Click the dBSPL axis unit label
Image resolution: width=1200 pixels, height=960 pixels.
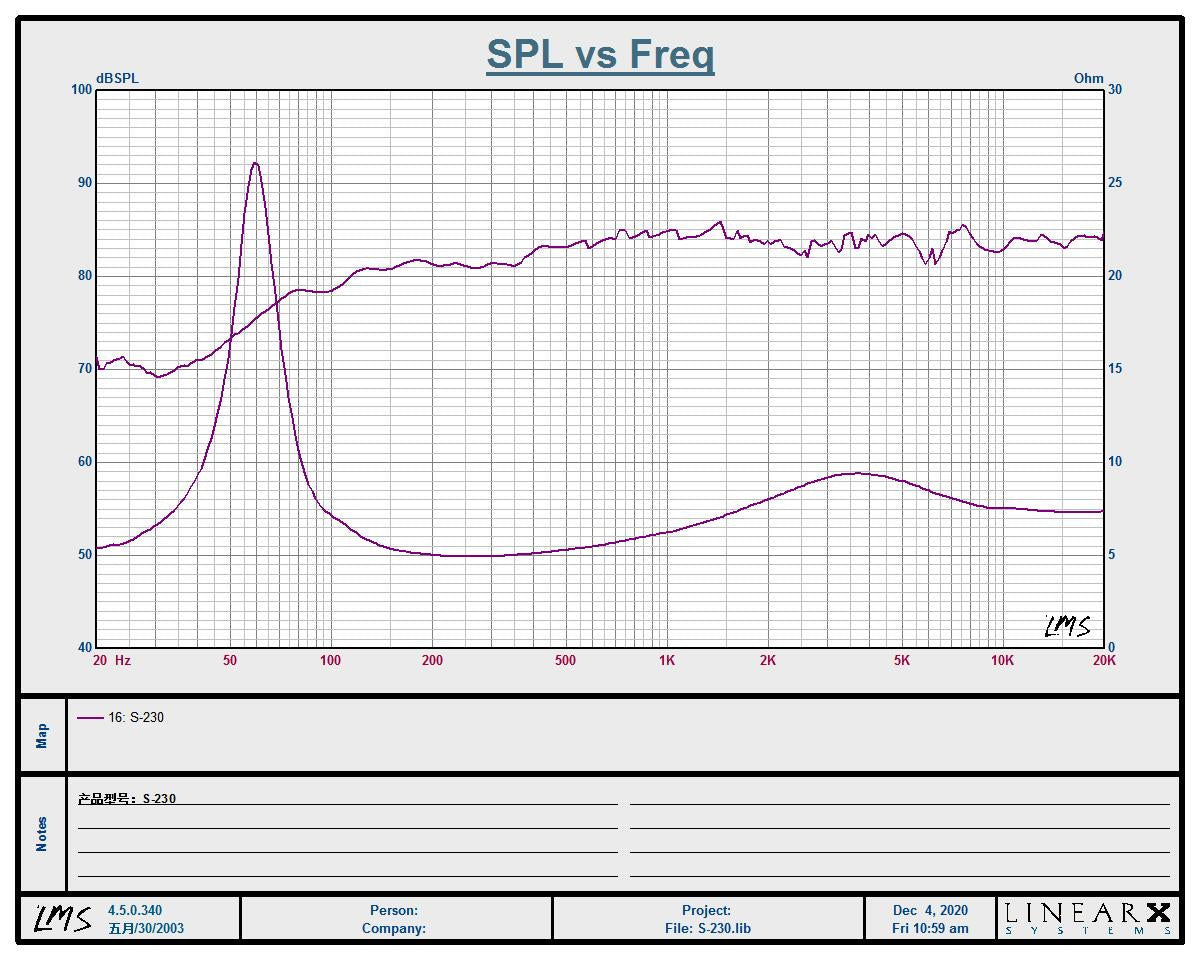[x=117, y=78]
